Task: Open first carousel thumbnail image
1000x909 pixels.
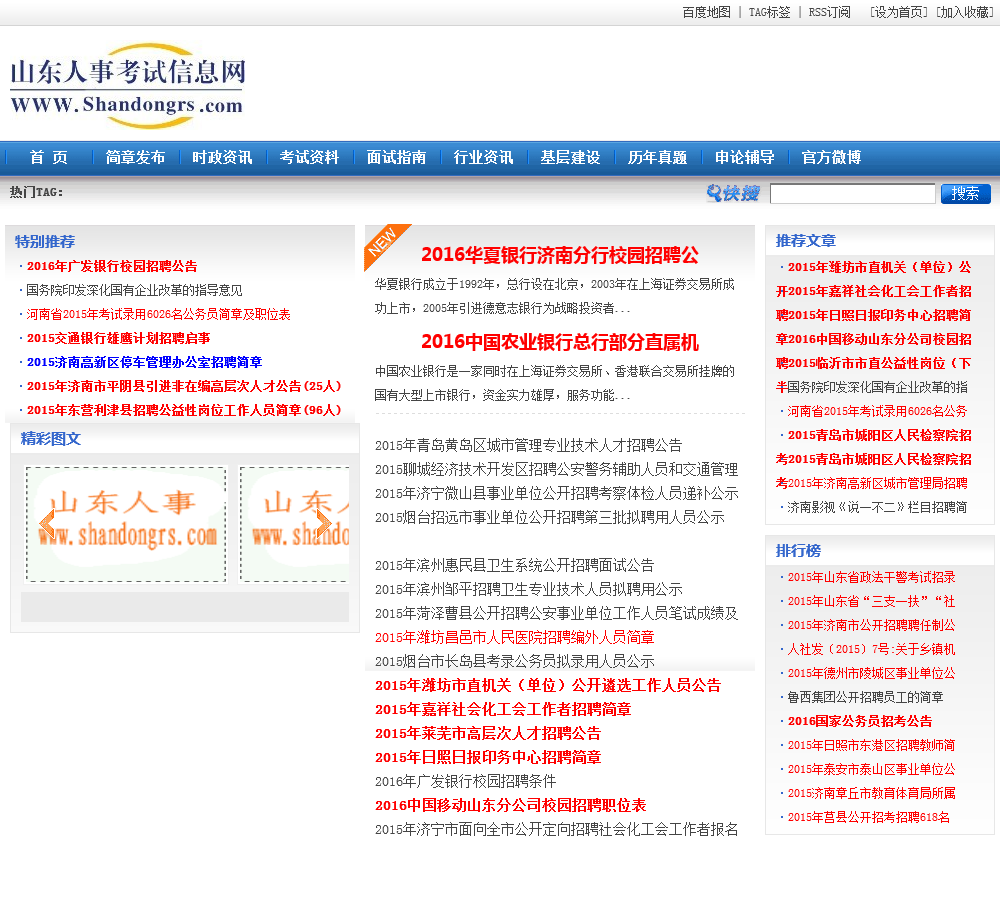Action: click(x=126, y=524)
